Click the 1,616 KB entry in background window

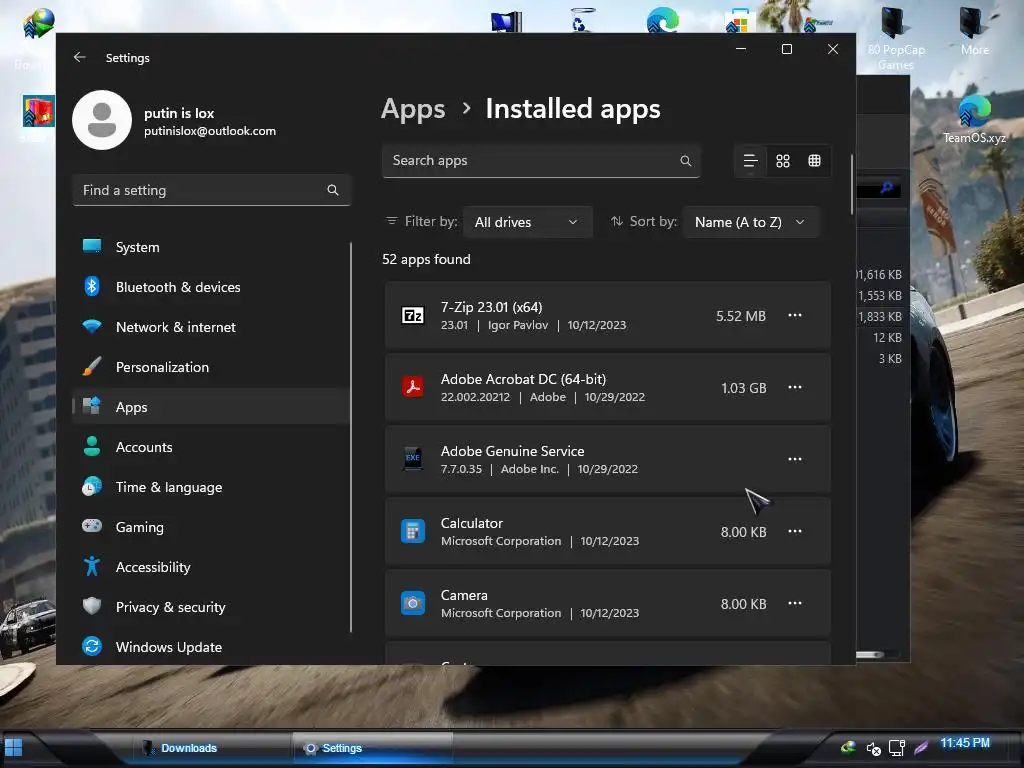tap(879, 275)
